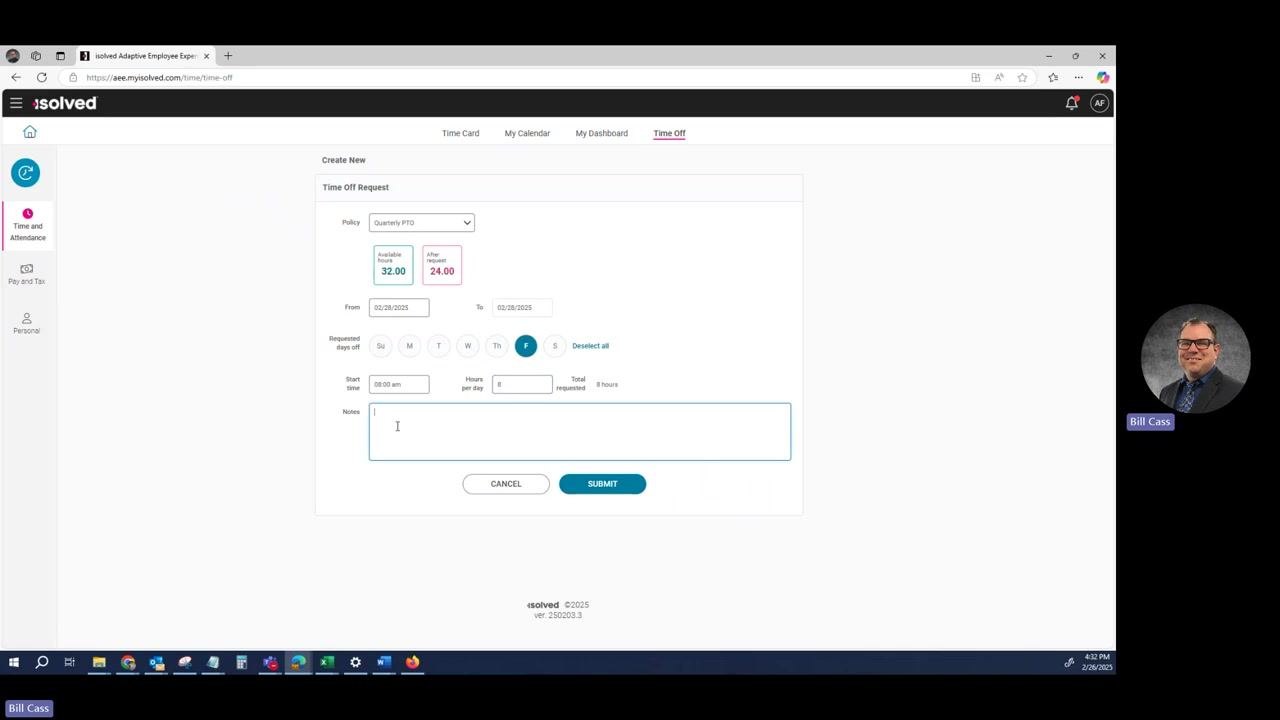Viewport: 1280px width, 720px height.
Task: Click the Hours per day field
Action: click(522, 384)
